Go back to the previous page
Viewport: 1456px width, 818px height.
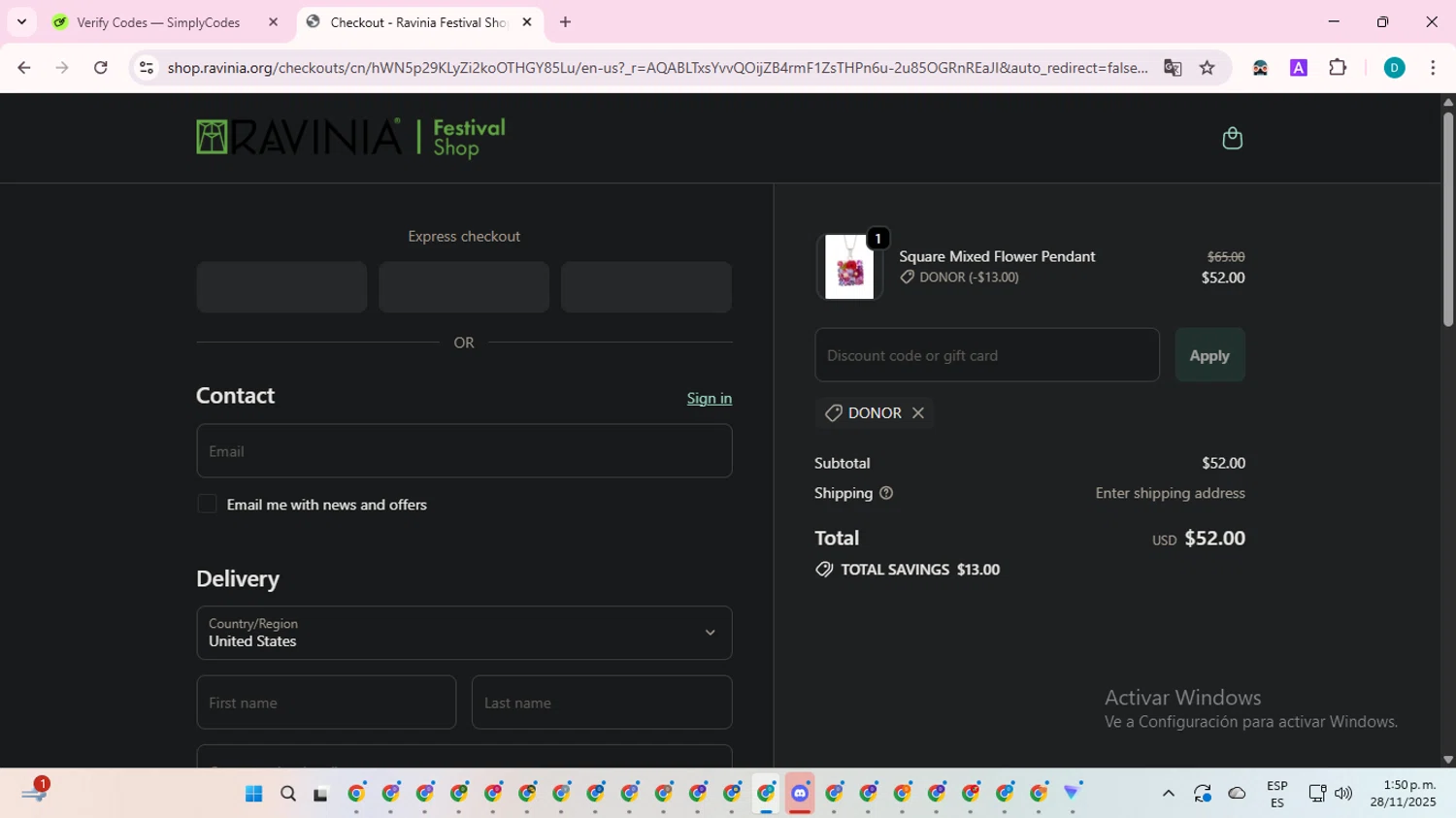click(24, 68)
